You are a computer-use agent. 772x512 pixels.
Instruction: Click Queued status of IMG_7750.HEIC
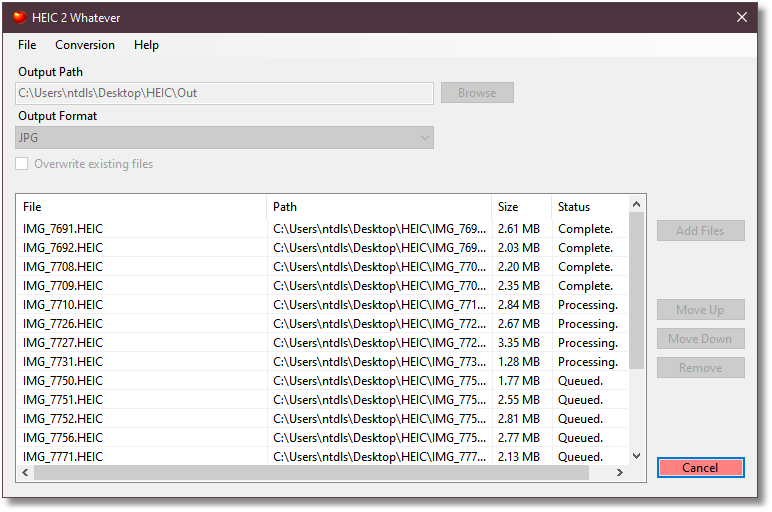(580, 381)
